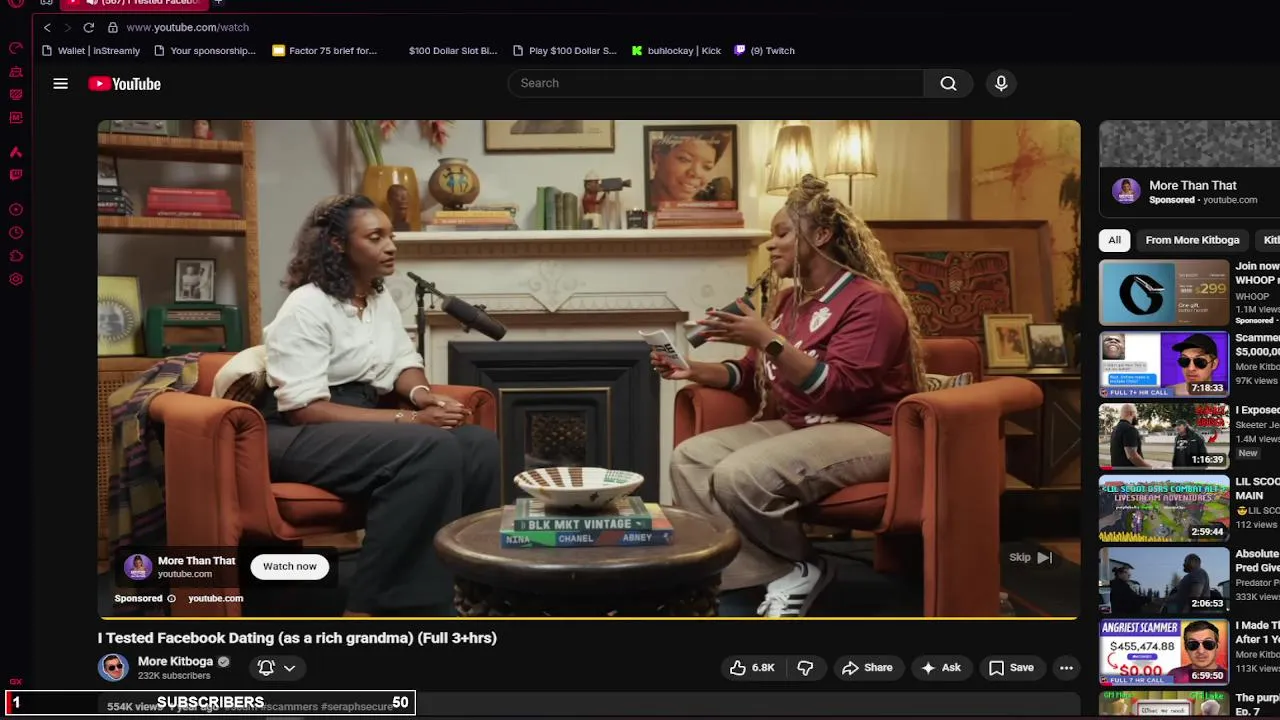The width and height of the screenshot is (1280, 720).
Task: Open the new tab plus button
Action: coord(218,3)
